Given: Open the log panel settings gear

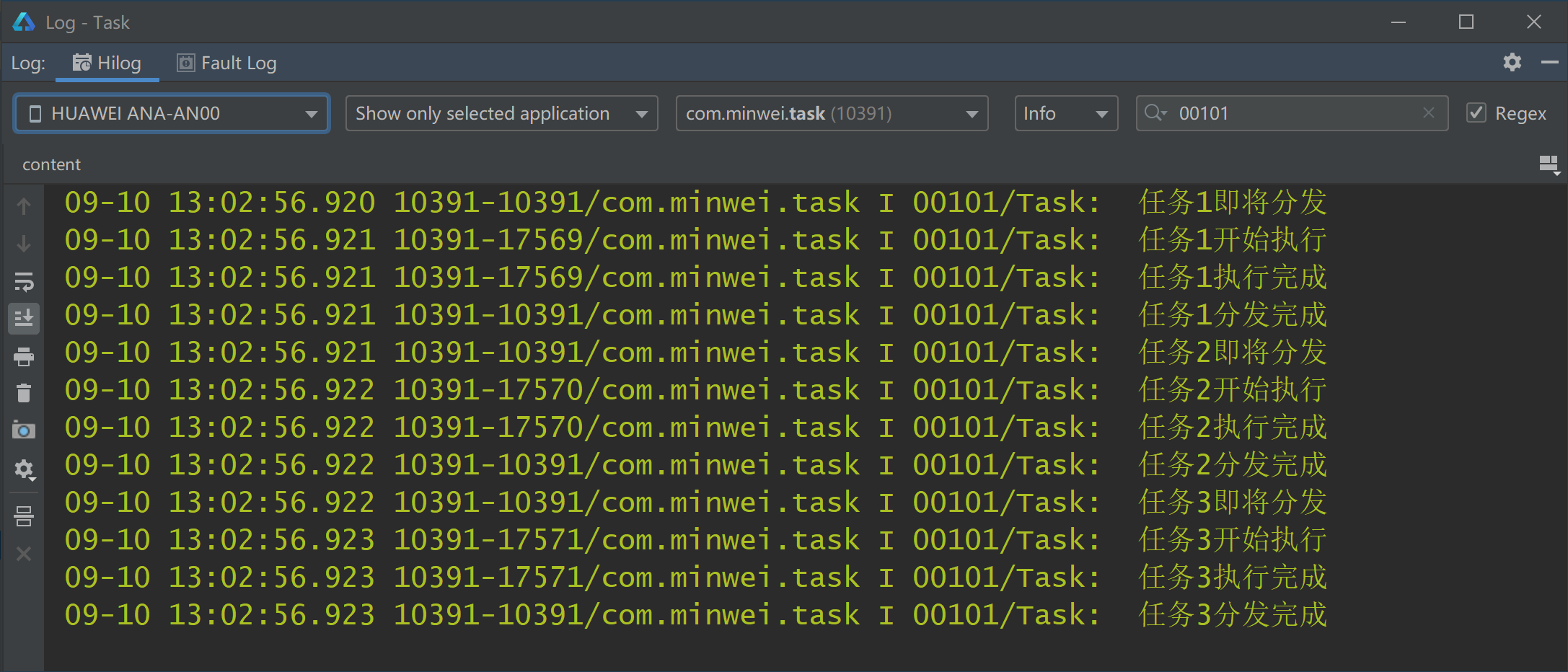Looking at the screenshot, I should (1512, 63).
